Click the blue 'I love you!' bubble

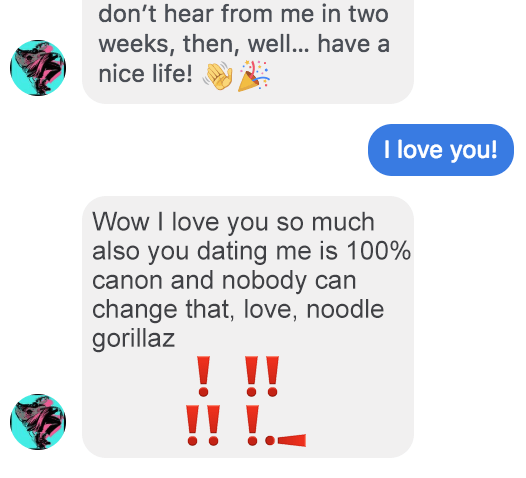tap(440, 150)
